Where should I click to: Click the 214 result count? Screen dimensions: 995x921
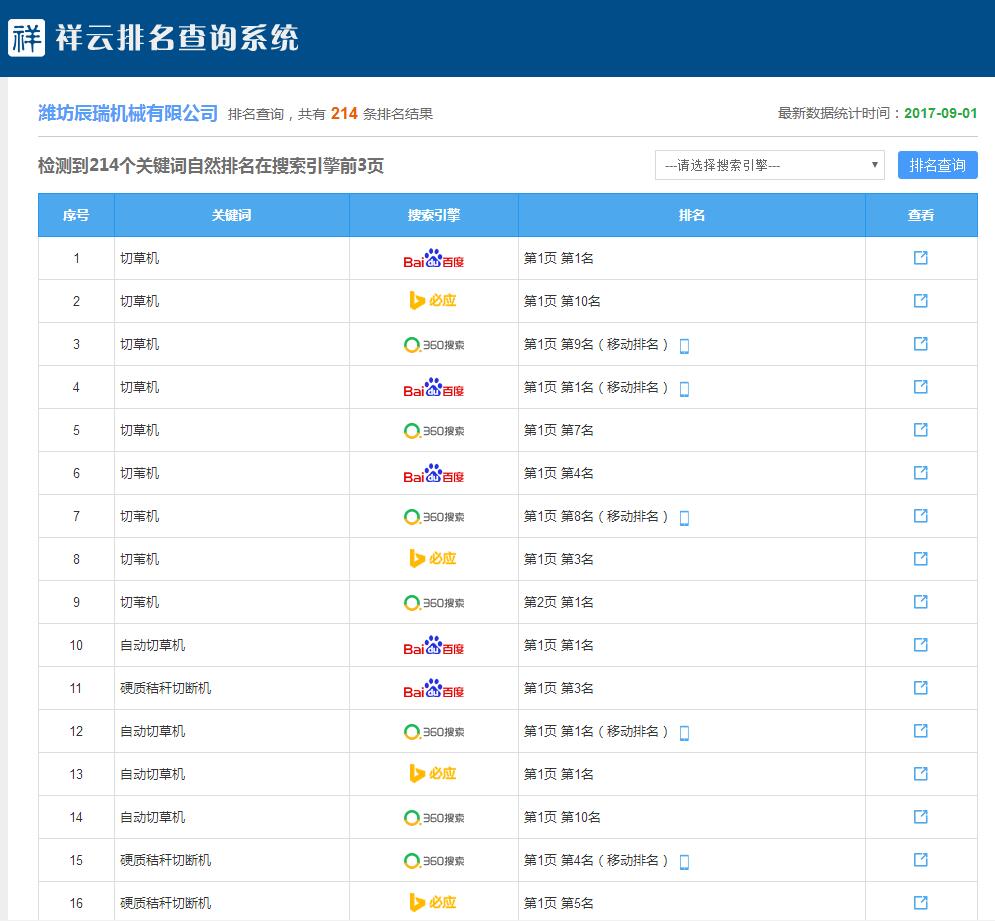[x=344, y=114]
